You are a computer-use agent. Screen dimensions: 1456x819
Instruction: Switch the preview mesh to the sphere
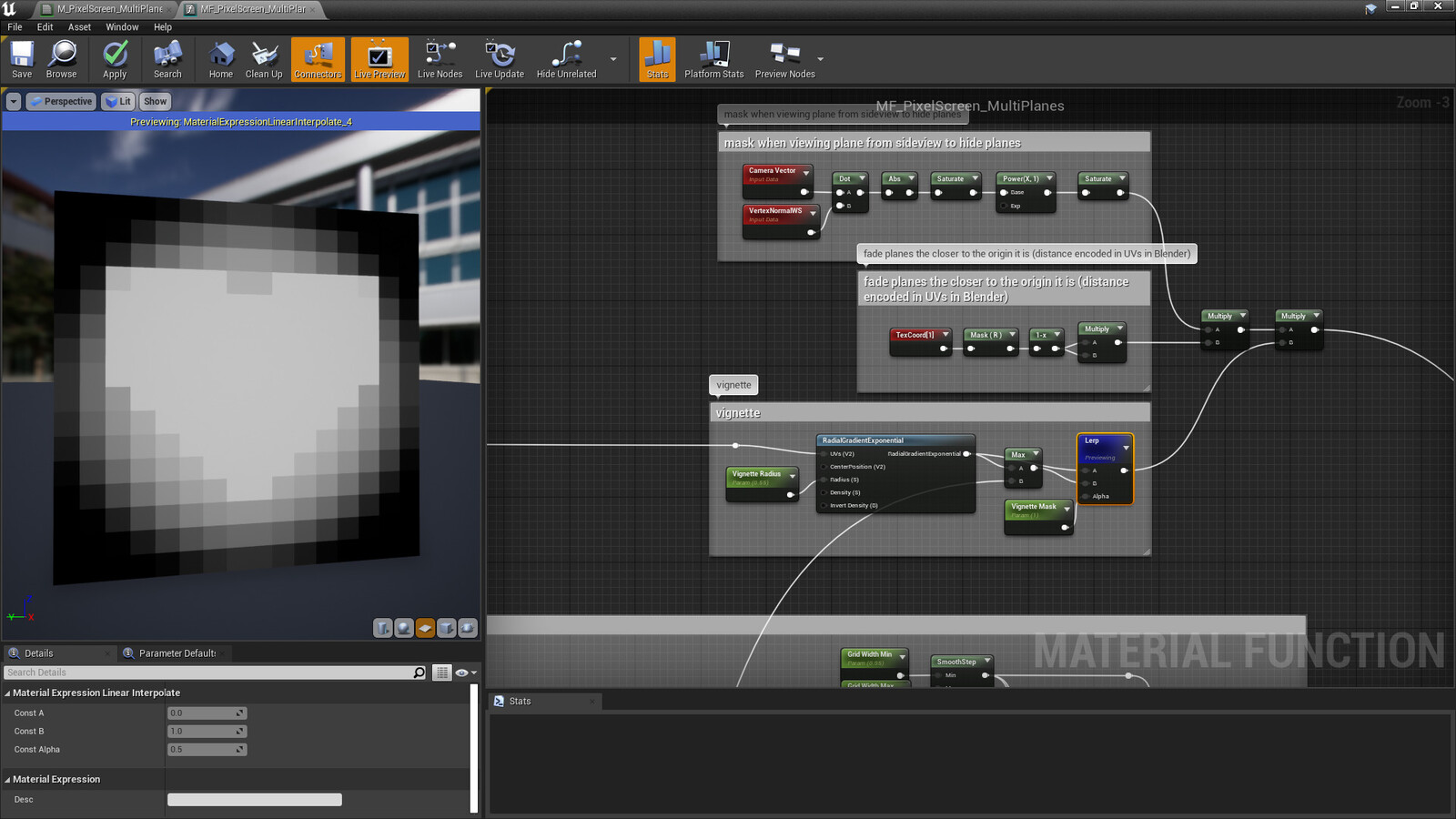point(403,628)
